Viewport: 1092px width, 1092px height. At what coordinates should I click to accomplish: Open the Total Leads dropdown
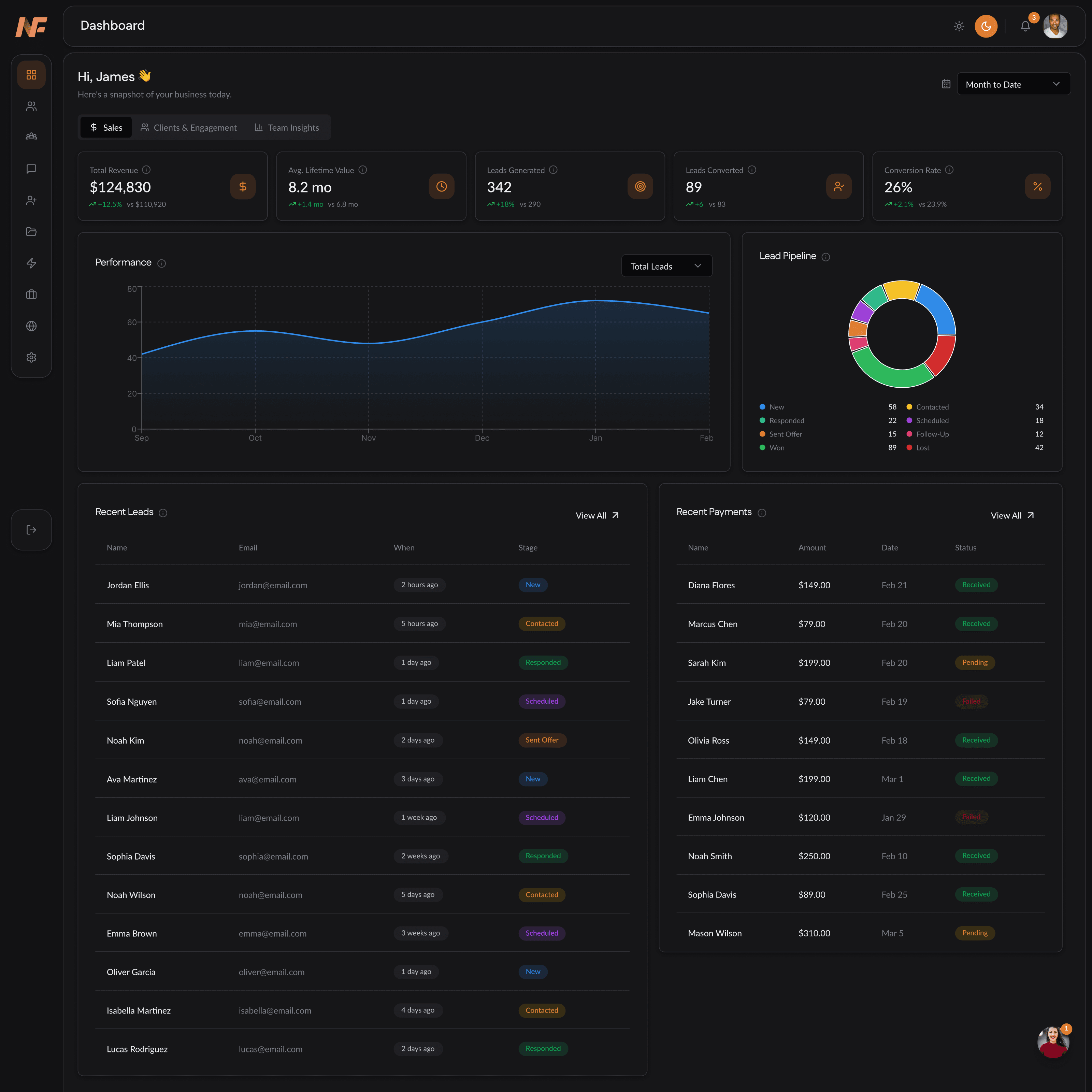pos(666,266)
